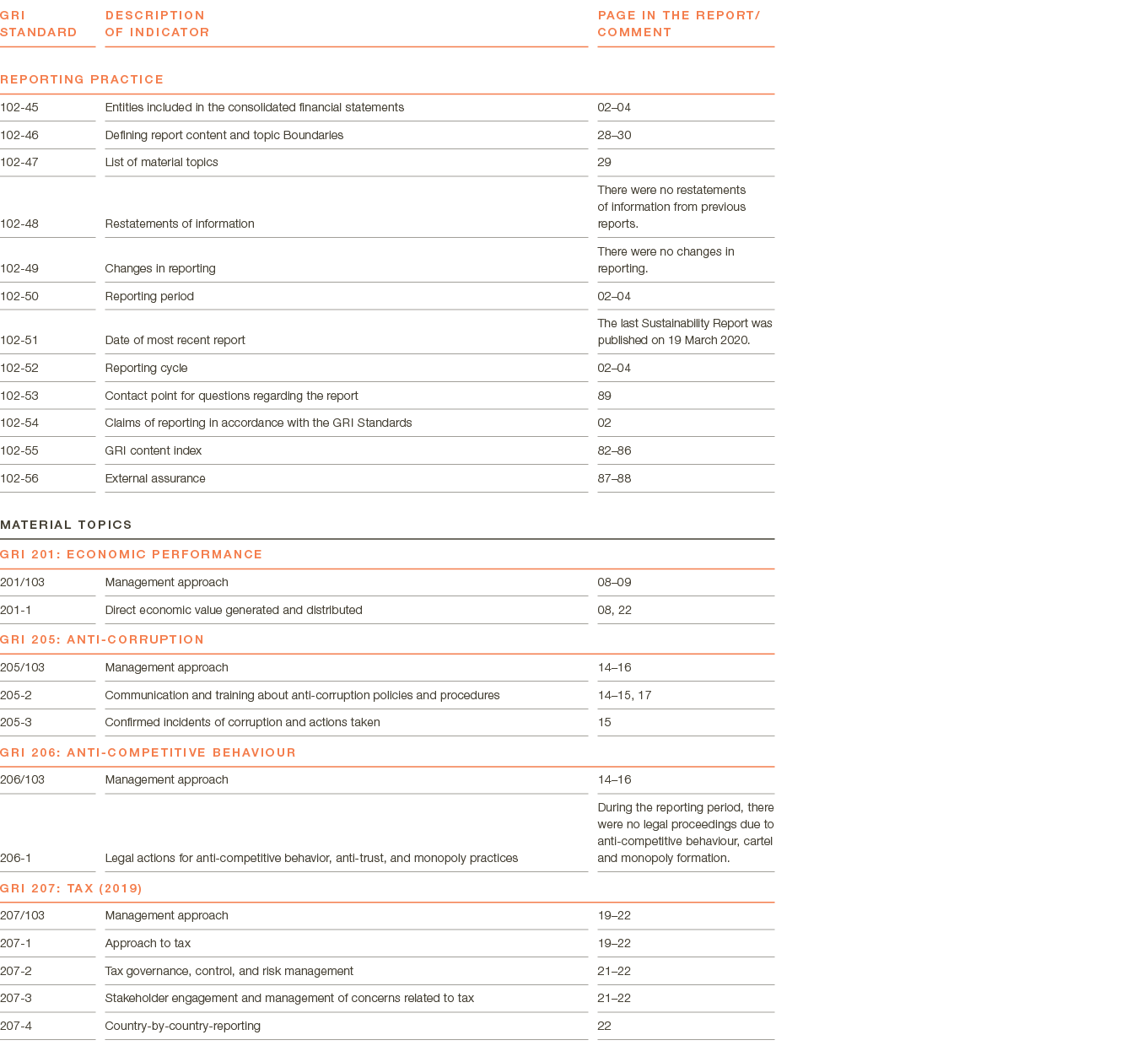Select 'External assurance' description

155,478
